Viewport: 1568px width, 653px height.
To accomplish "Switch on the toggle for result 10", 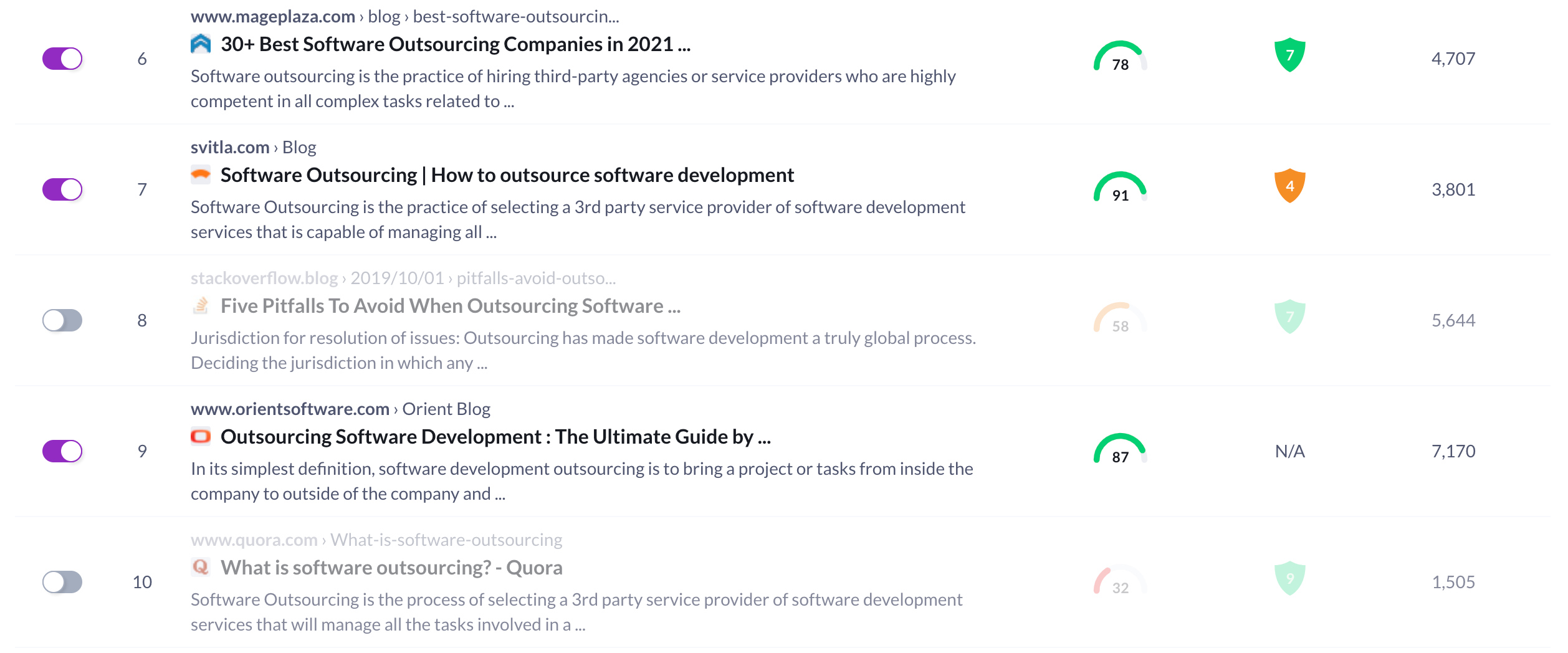I will coord(62,583).
